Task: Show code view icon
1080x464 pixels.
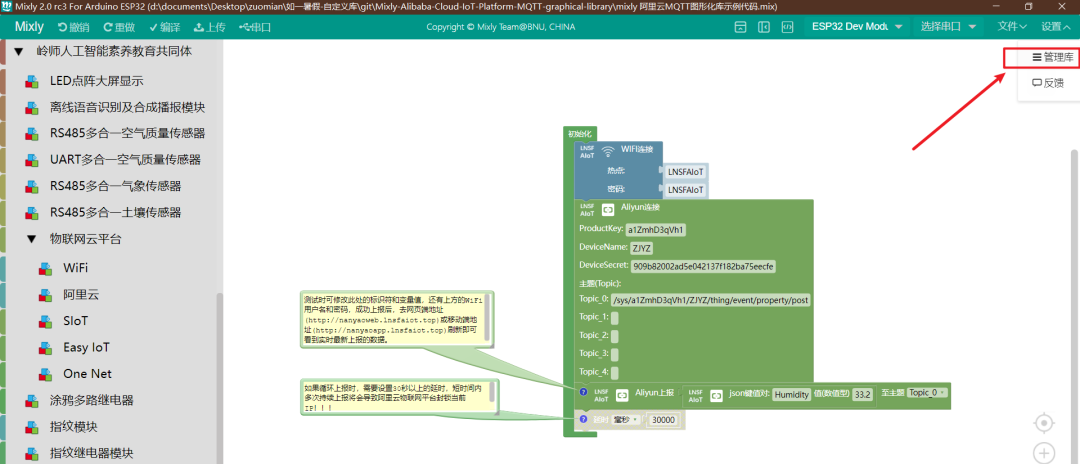Action: coord(787,27)
